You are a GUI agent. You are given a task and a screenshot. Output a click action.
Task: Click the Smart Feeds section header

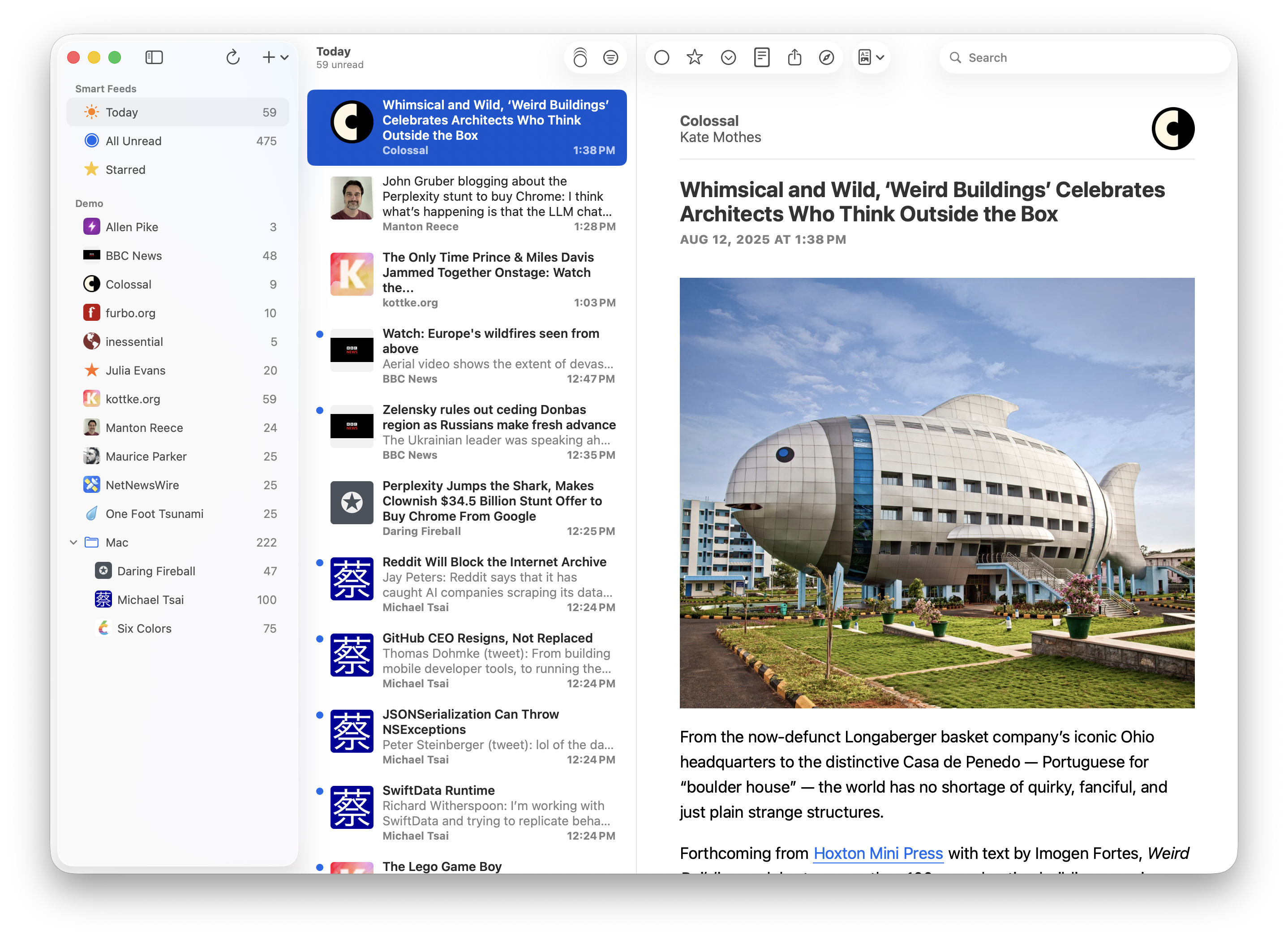pos(106,89)
